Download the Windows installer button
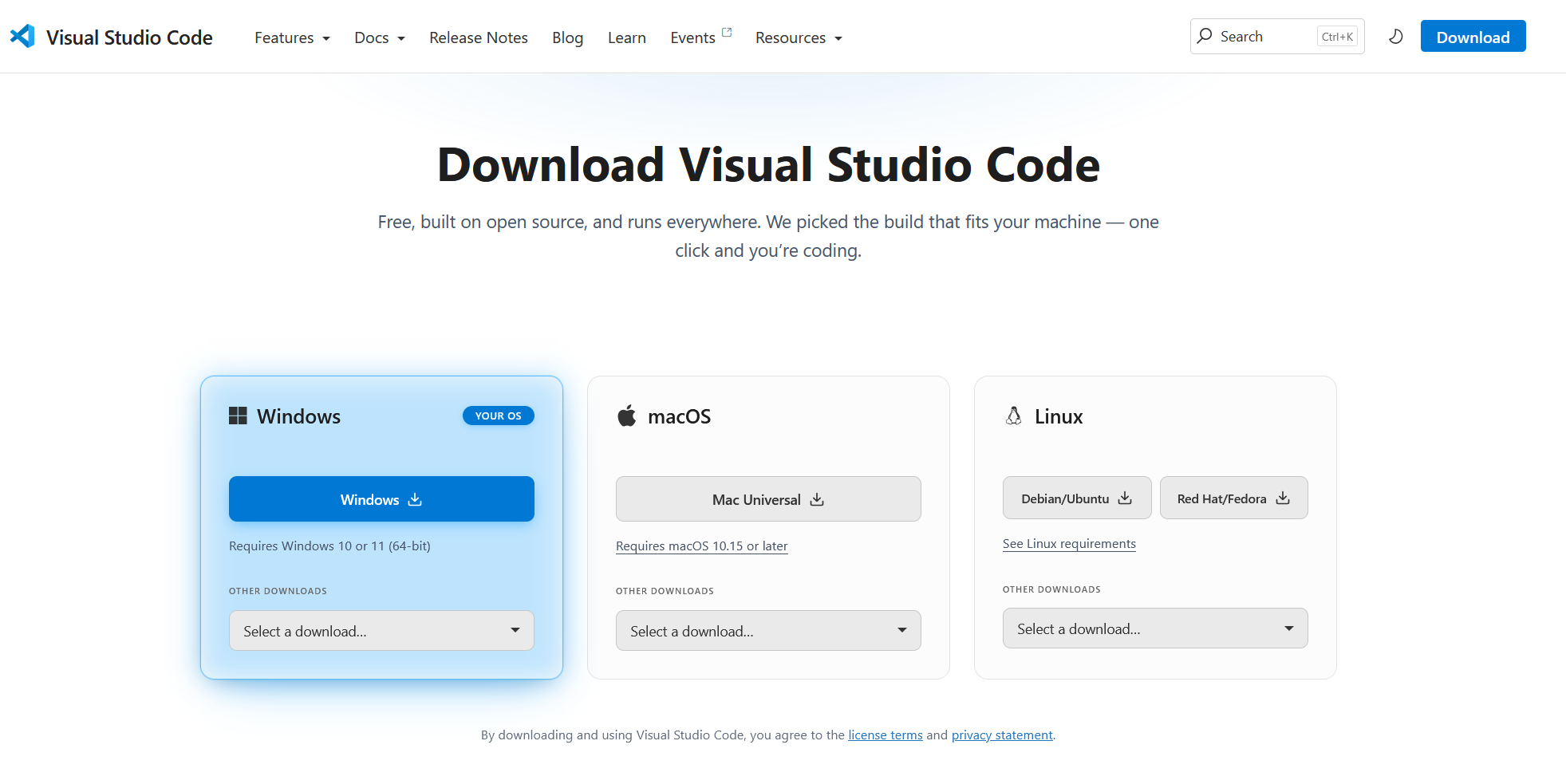Image resolution: width=1566 pixels, height=784 pixels. 381,499
